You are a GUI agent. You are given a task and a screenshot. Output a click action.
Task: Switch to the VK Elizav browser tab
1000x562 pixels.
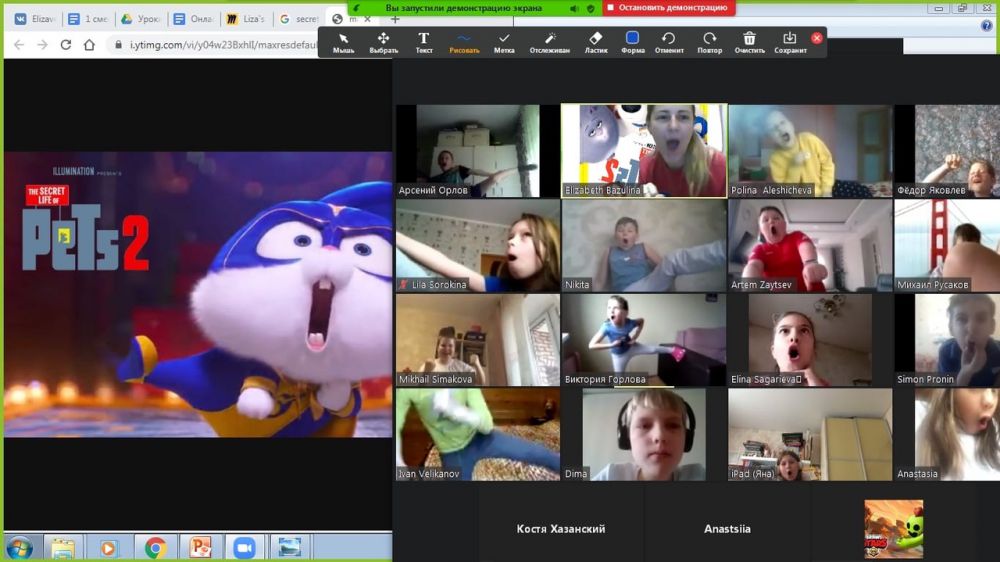click(34, 19)
